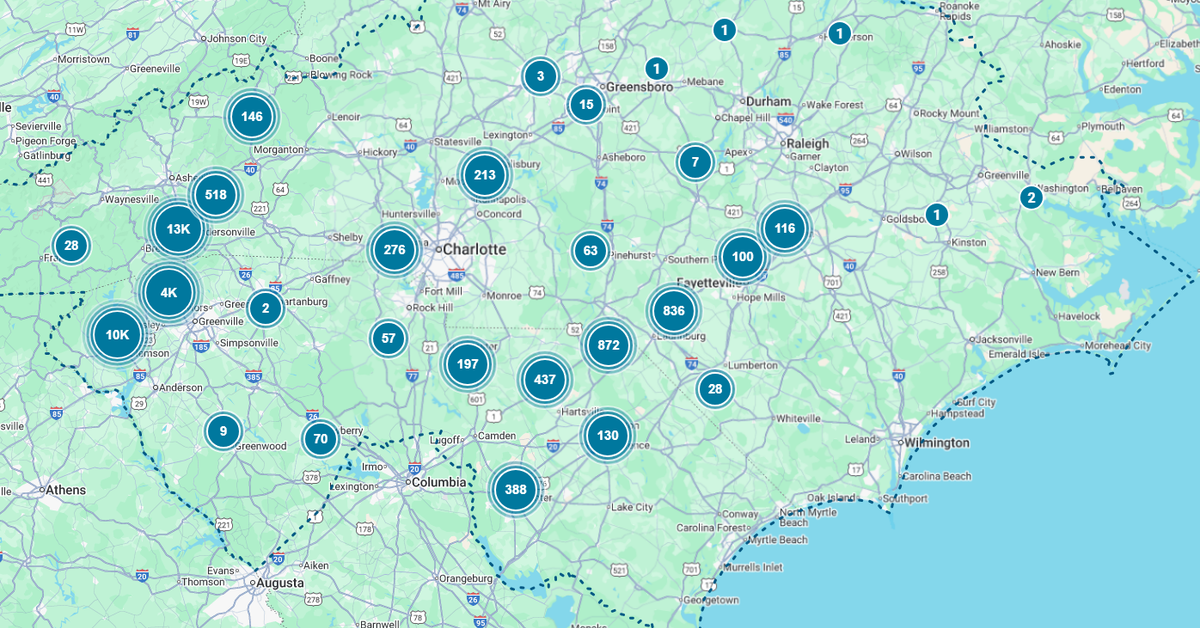1200x628 pixels.
Task: Open the 276 cluster west of Charlotte
Action: pyautogui.click(x=394, y=250)
